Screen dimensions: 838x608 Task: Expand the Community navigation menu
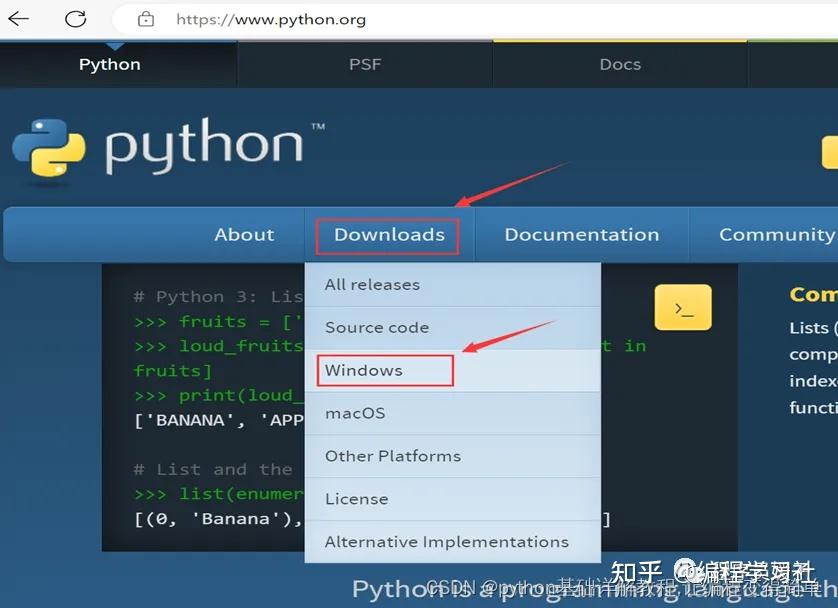coord(777,234)
